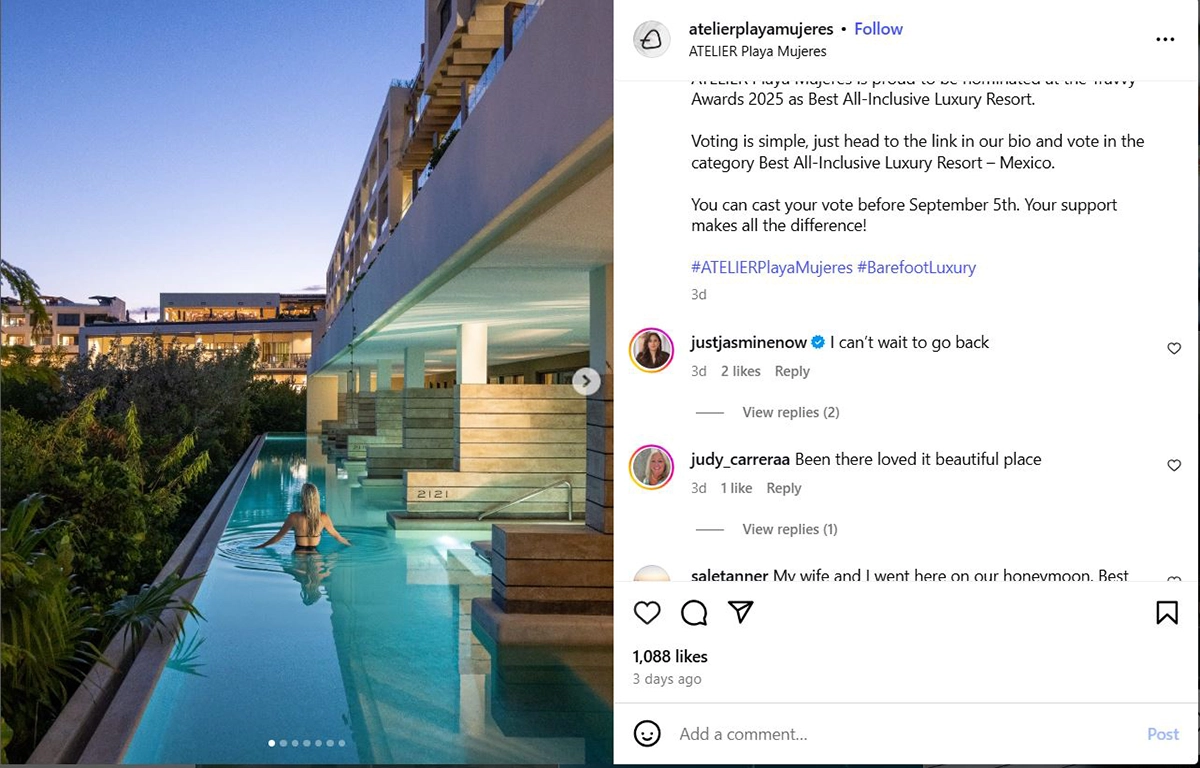Share post using the paper plane icon
The height and width of the screenshot is (768, 1200).
[x=740, y=612]
